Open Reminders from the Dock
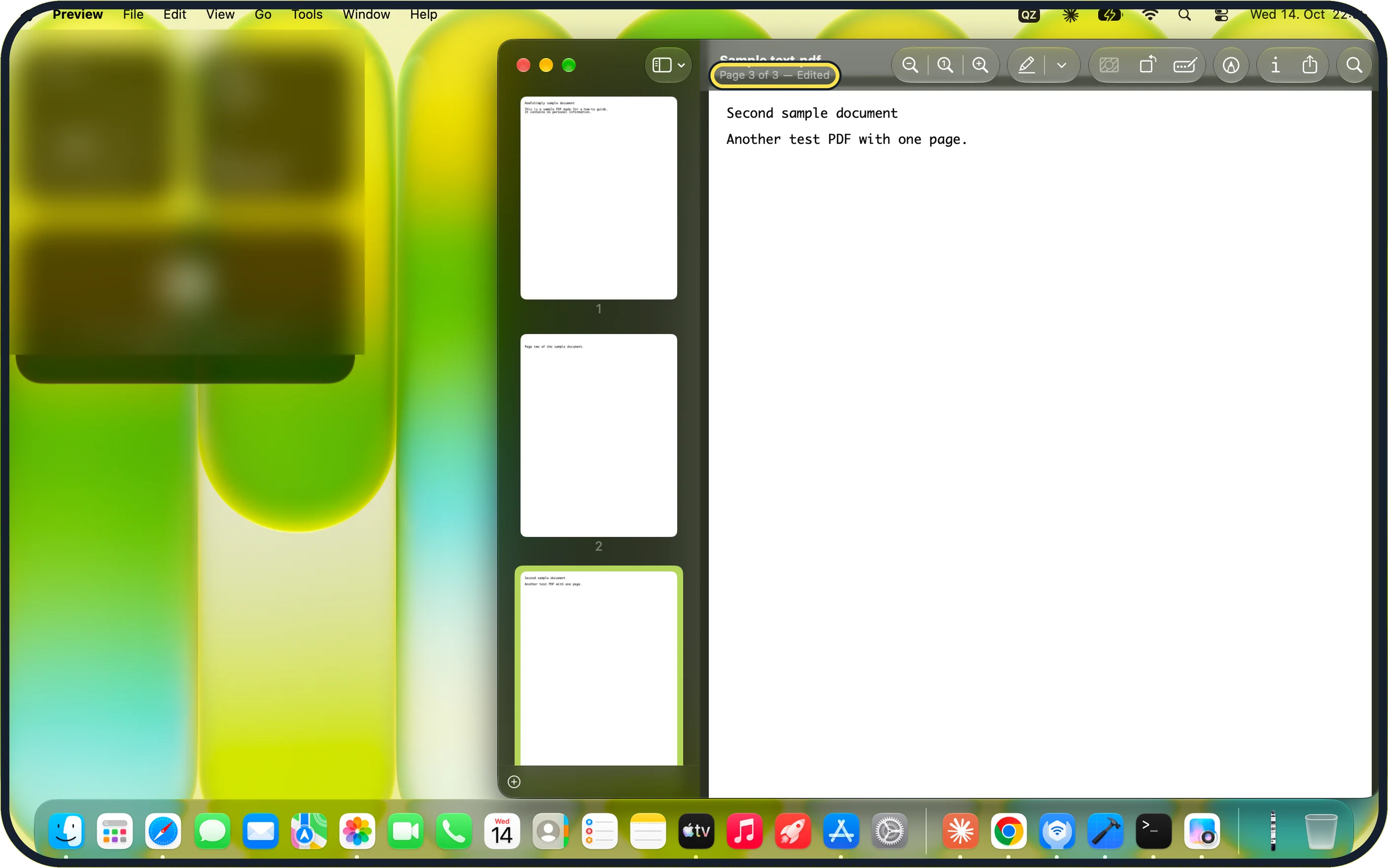Image resolution: width=1388 pixels, height=868 pixels. point(599,831)
